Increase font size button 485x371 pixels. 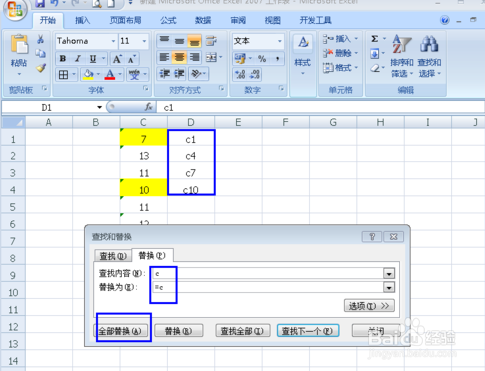117,59
